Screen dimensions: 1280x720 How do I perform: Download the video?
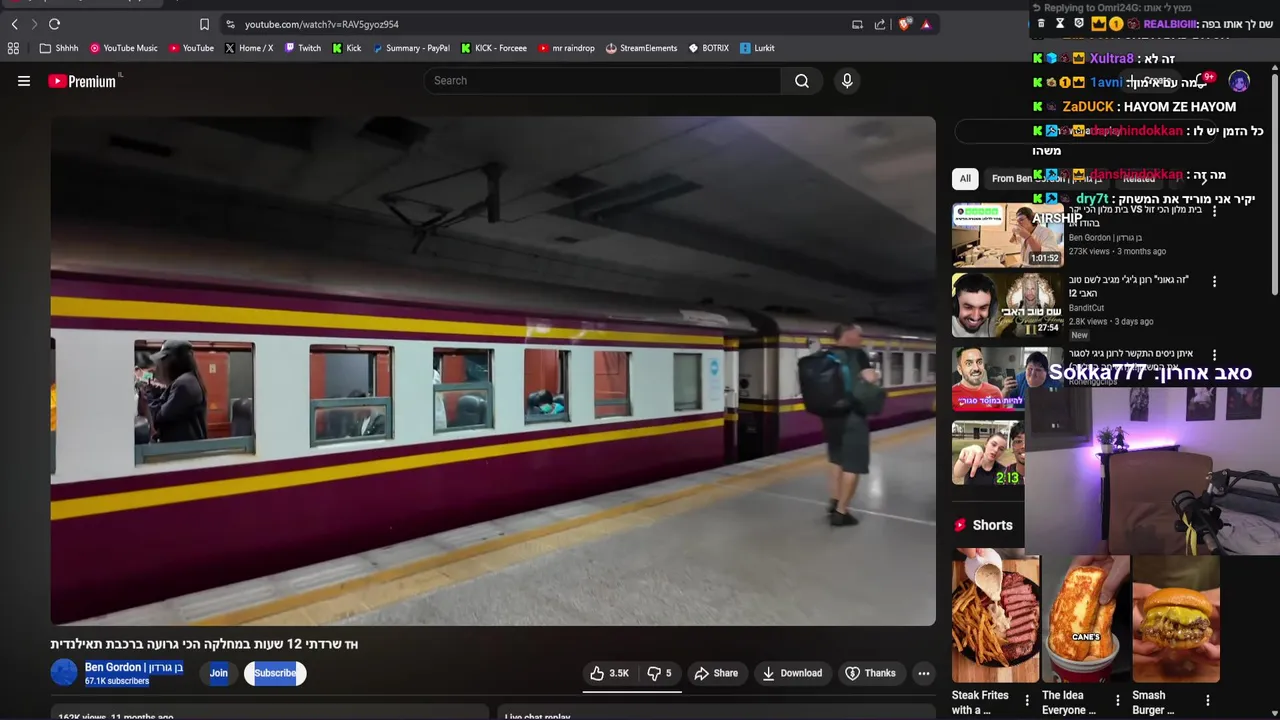(792, 673)
